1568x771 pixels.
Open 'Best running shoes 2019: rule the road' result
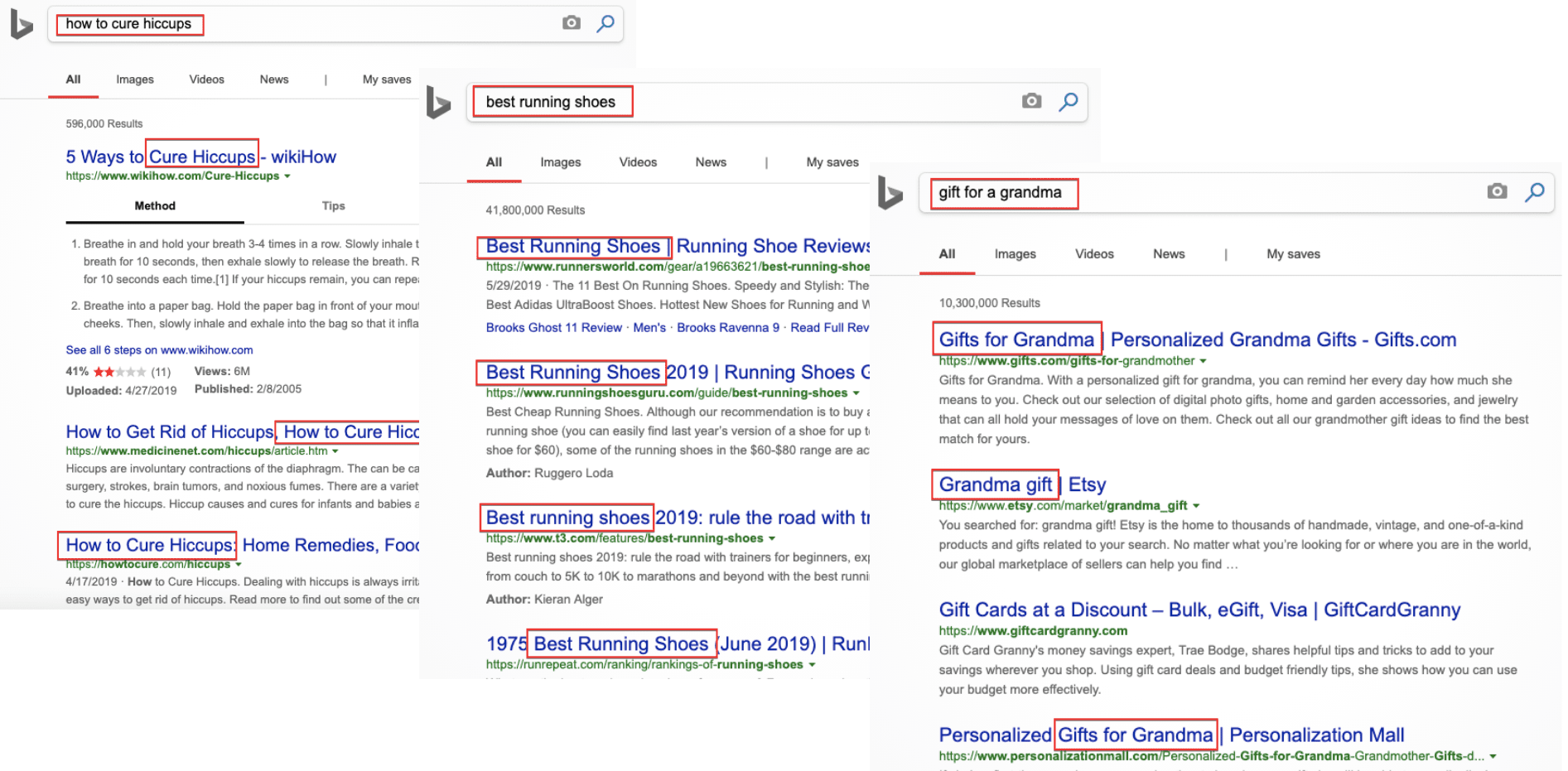tap(678, 518)
